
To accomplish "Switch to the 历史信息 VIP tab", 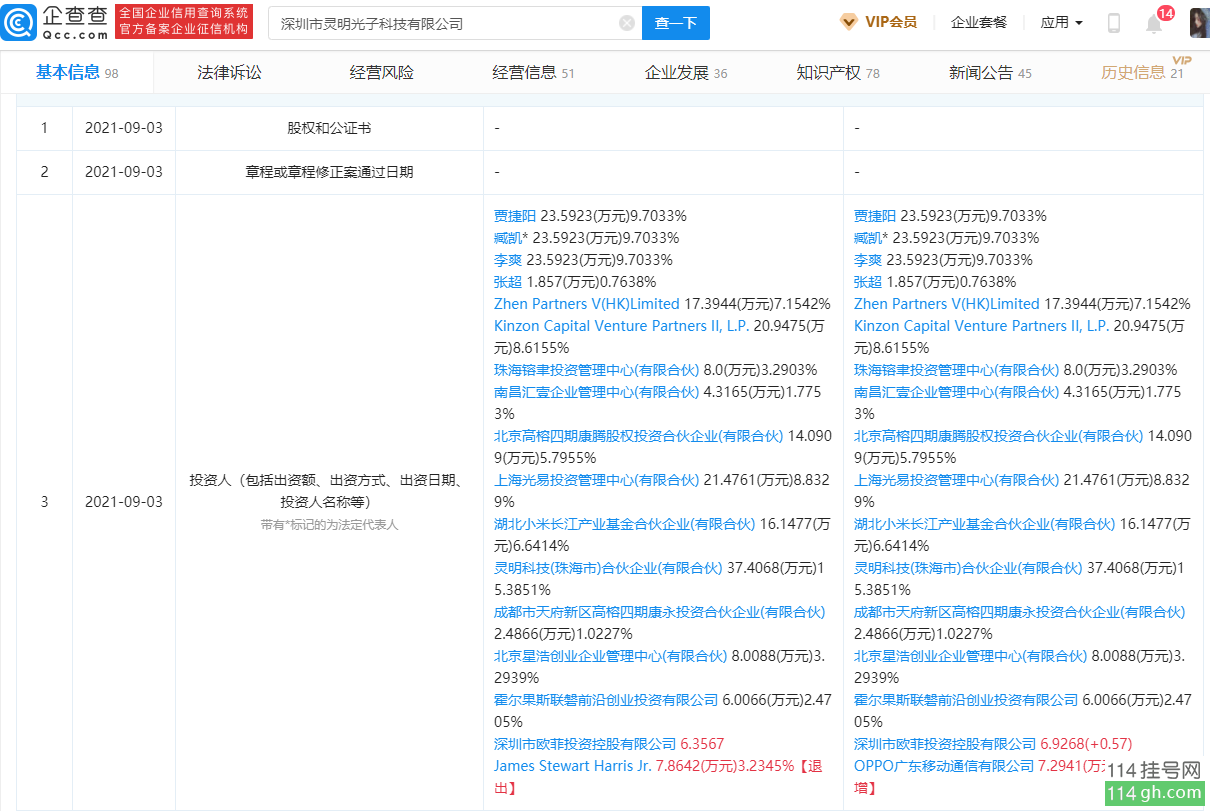I will (x=1146, y=71).
